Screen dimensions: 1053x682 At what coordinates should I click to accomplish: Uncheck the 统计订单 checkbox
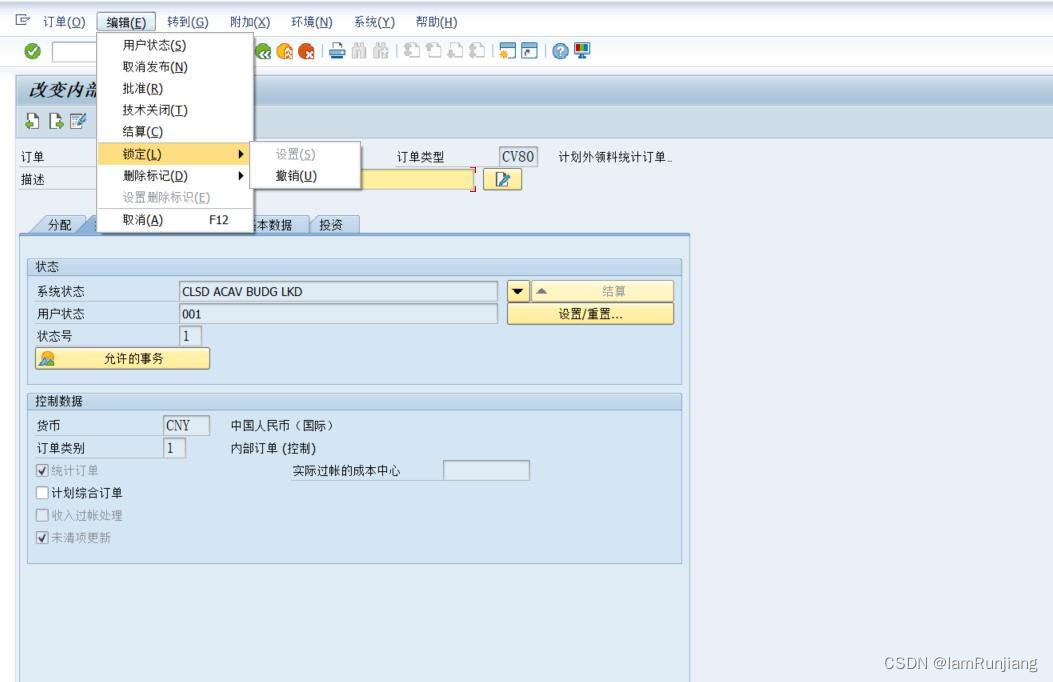coord(41,471)
